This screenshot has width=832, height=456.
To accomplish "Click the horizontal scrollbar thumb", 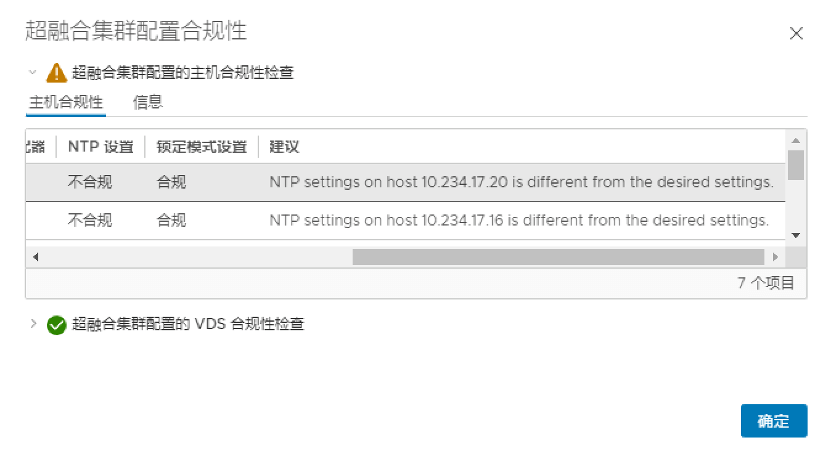I will point(558,257).
